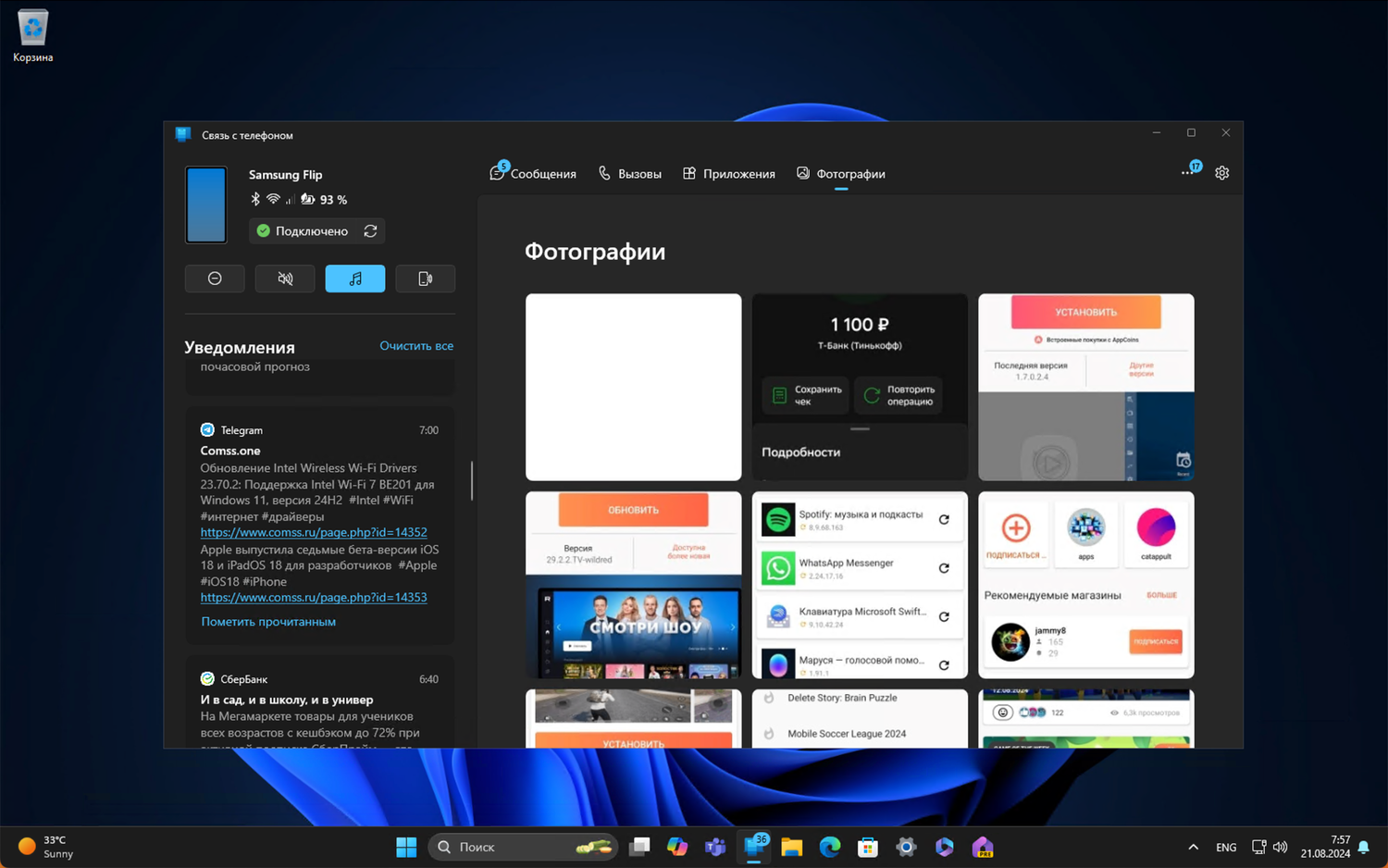
Task: Switch to the Вызовы tab
Action: [630, 173]
